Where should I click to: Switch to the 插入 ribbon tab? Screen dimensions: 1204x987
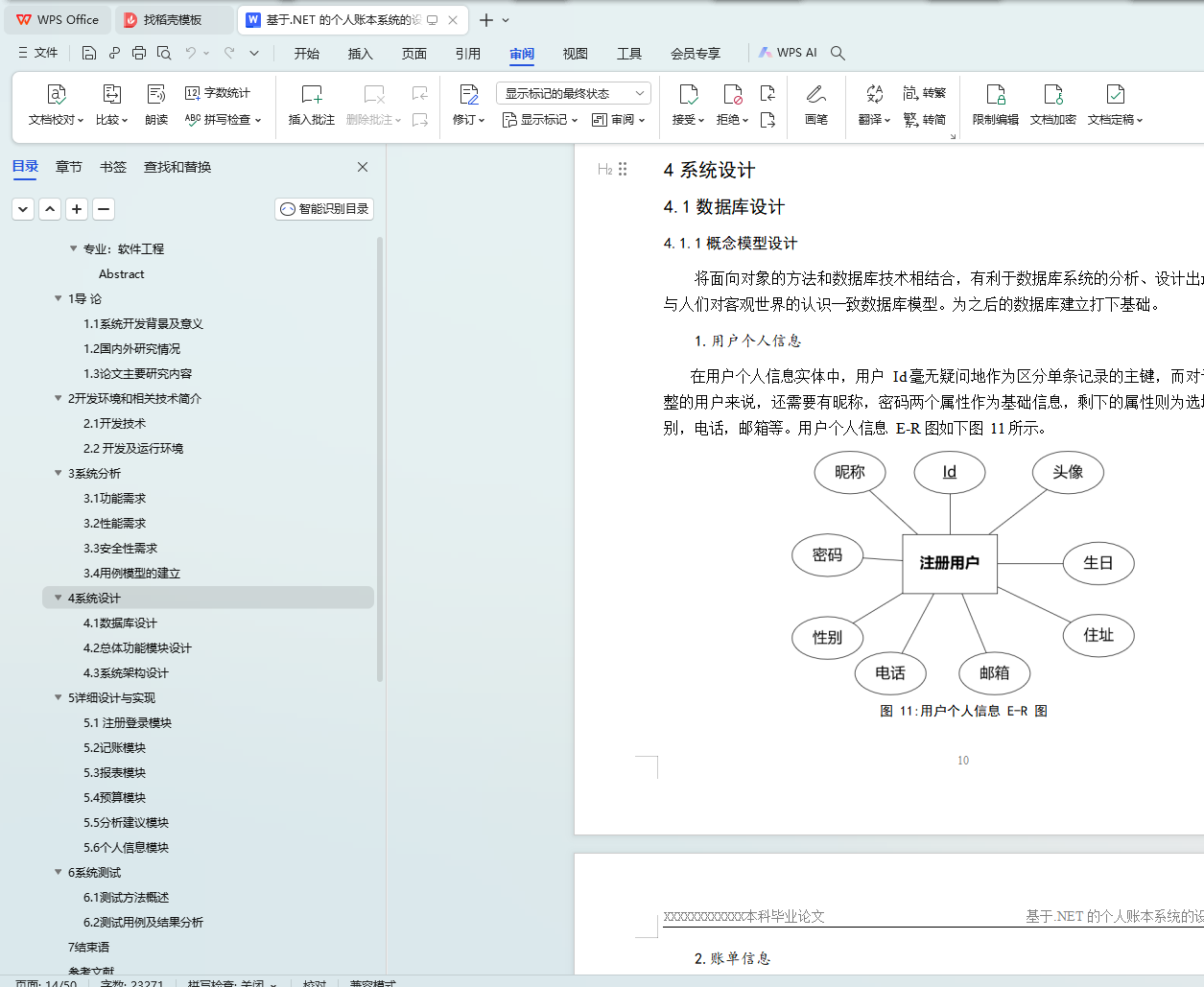click(x=361, y=54)
